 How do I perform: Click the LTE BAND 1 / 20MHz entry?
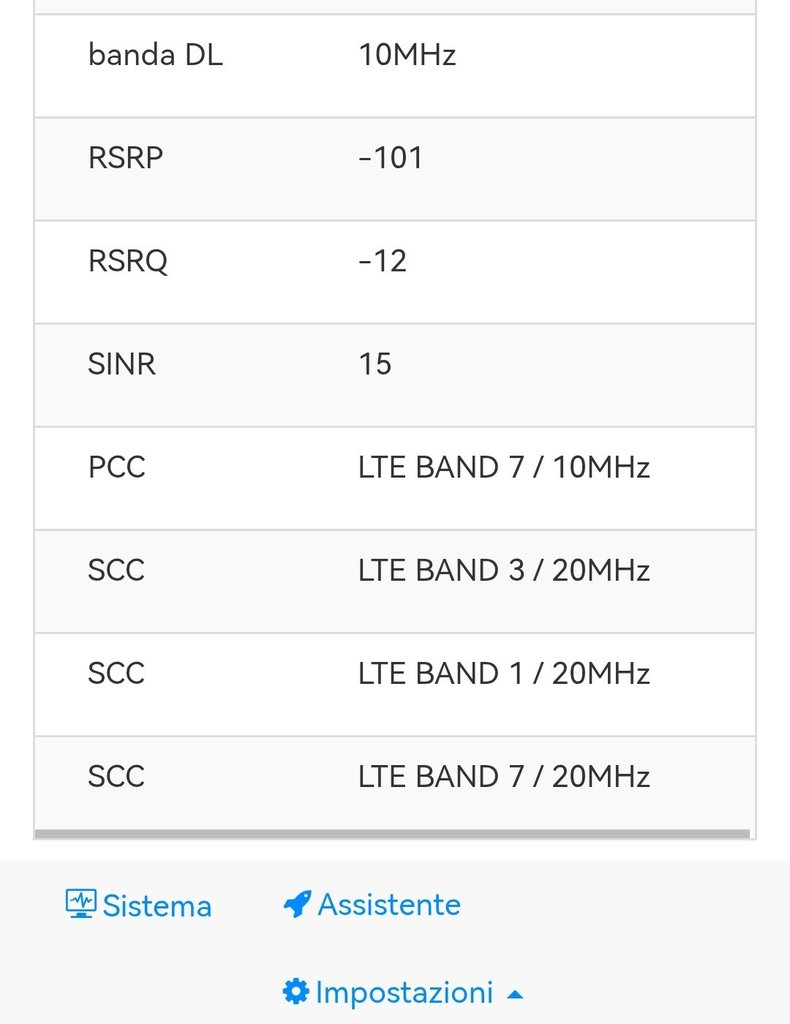click(504, 673)
